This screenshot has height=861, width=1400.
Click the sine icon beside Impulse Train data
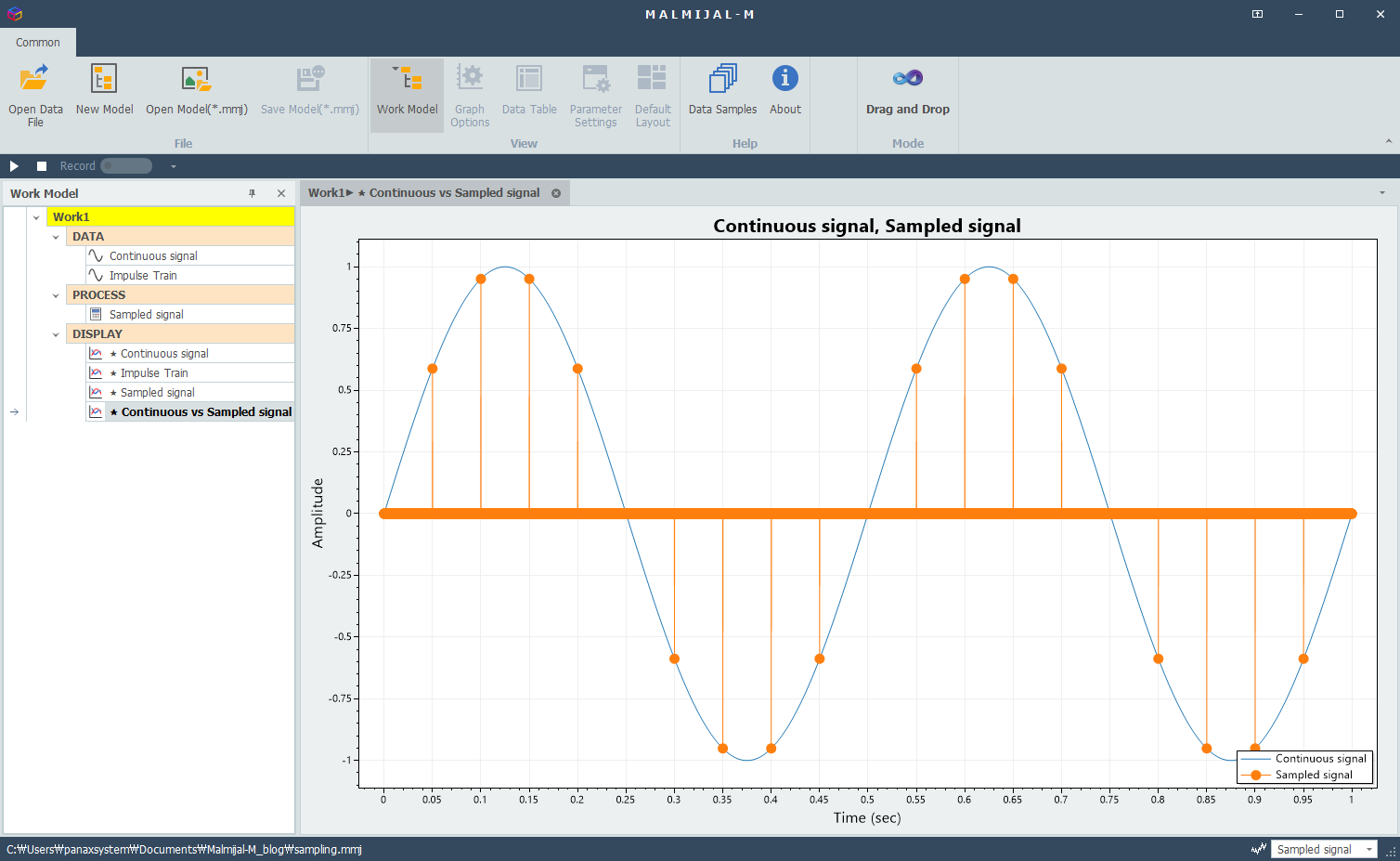pos(96,275)
